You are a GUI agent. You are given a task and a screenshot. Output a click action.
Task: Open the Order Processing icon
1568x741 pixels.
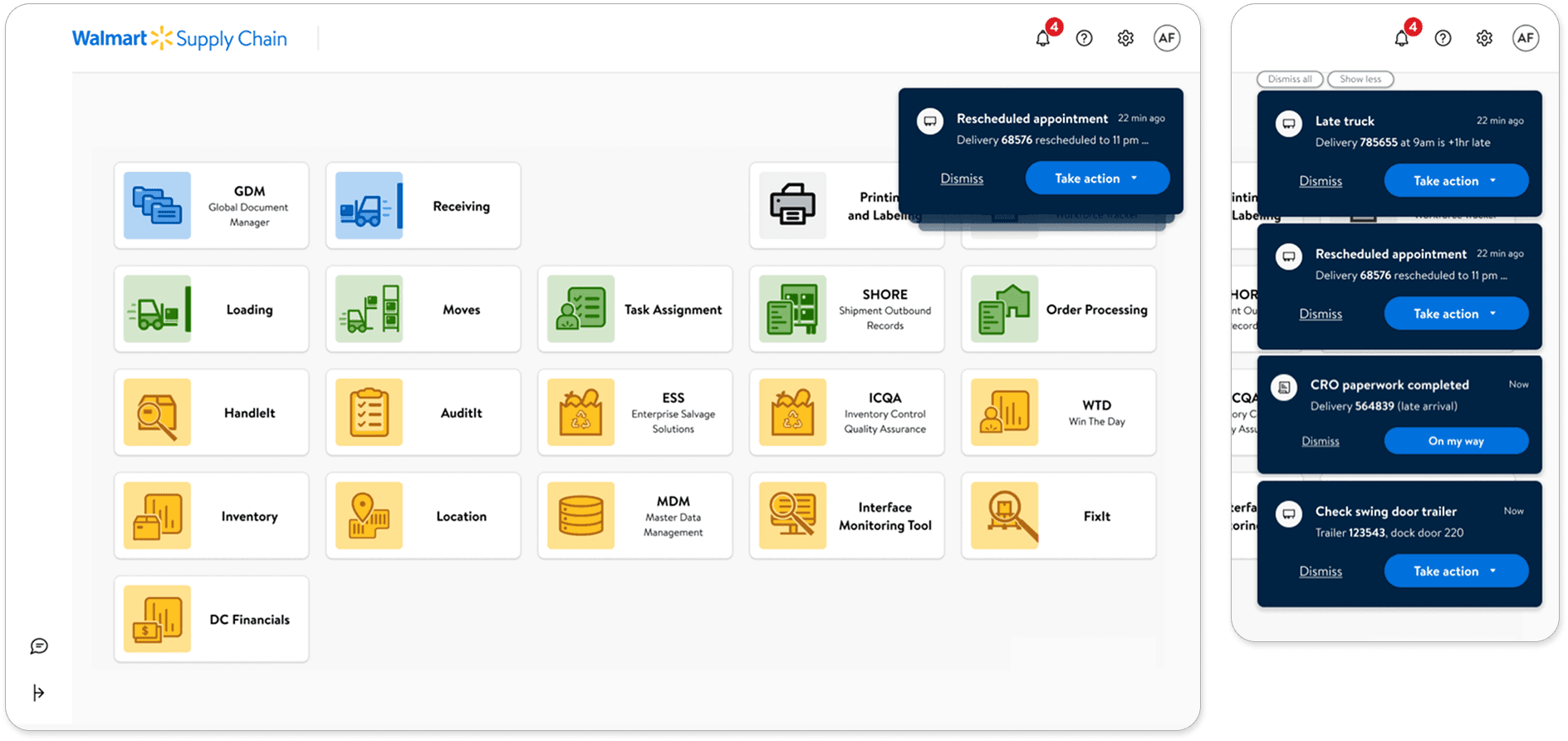(1004, 309)
